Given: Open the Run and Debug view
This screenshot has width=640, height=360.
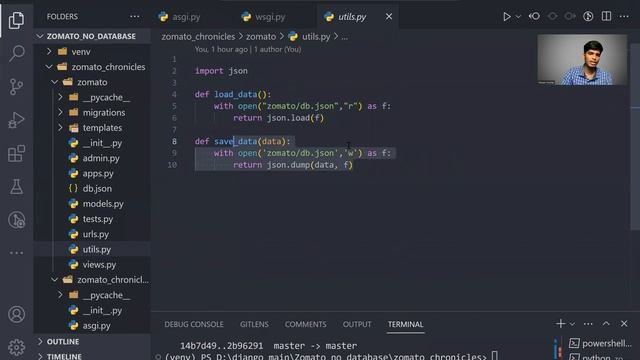Looking at the screenshot, I should 16,120.
